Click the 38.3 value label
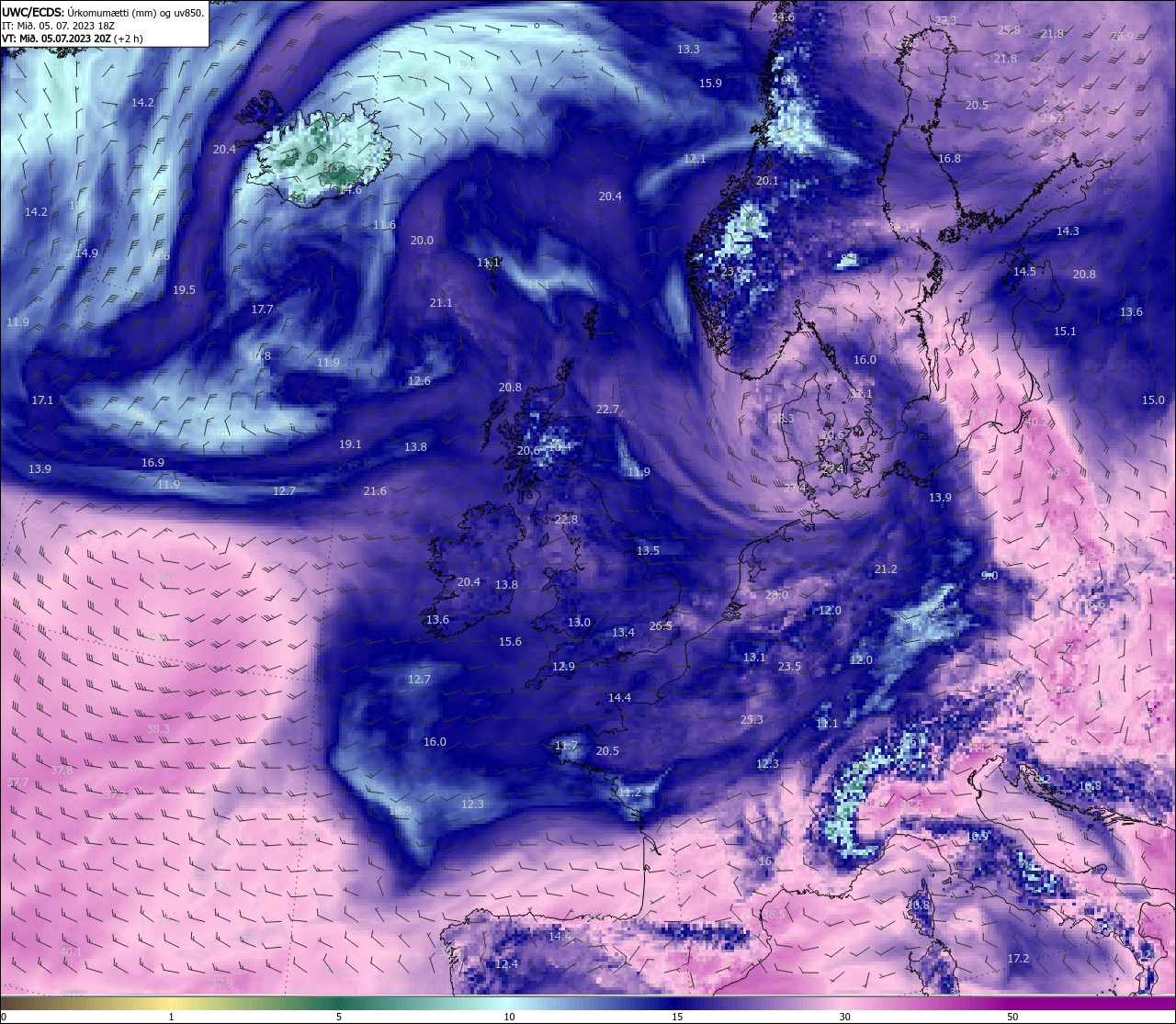1176x1024 pixels. tap(158, 728)
